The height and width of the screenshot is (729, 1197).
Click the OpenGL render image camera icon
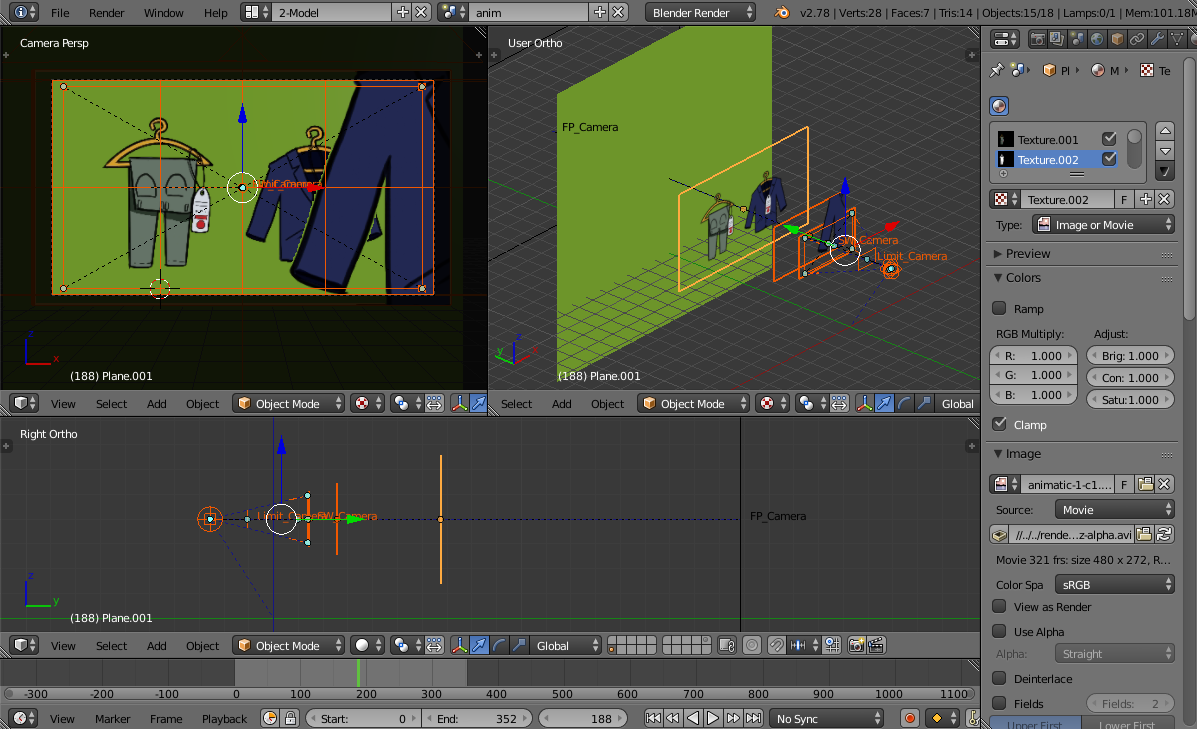pos(857,646)
